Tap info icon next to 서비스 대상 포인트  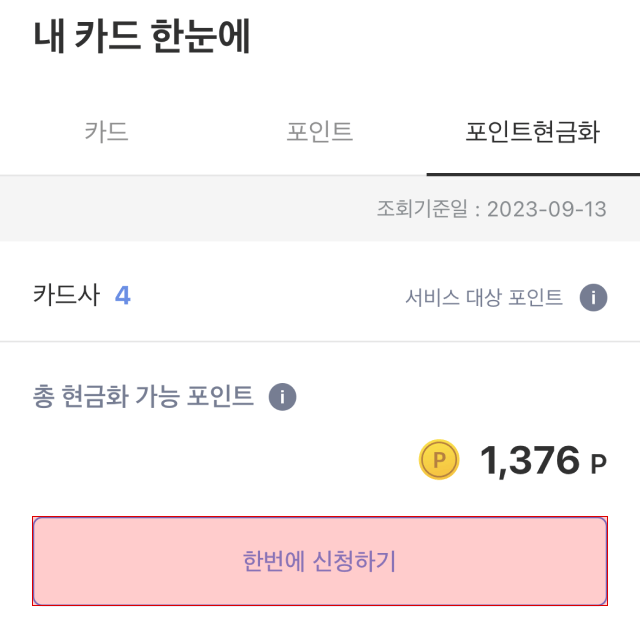click(x=594, y=297)
